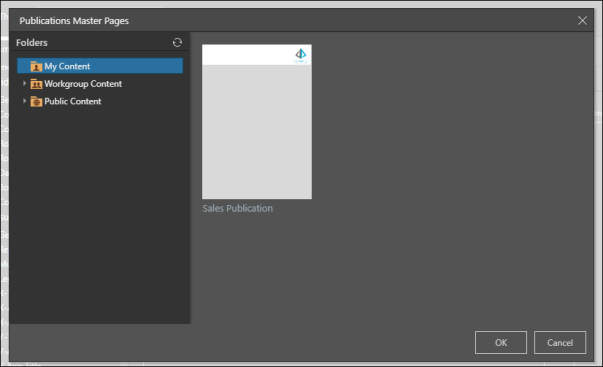This screenshot has width=603, height=367.
Task: Click the Workgroup Content folder icon
Action: pyautogui.click(x=36, y=83)
